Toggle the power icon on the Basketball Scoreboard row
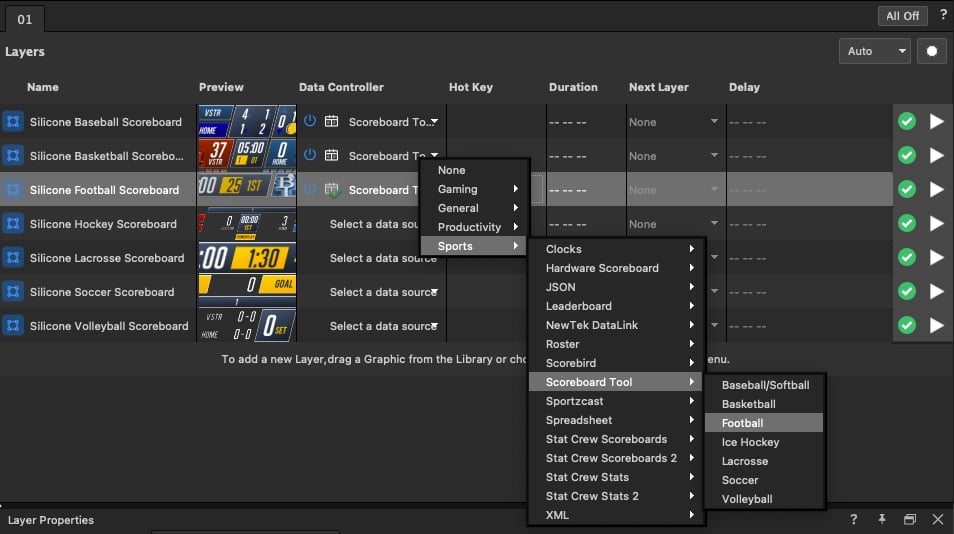This screenshot has width=954, height=534. 310,155
